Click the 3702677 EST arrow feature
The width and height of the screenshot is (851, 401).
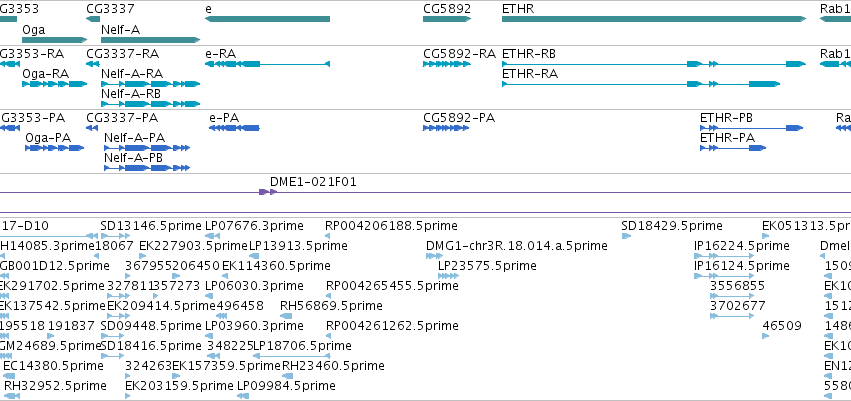[x=730, y=316]
